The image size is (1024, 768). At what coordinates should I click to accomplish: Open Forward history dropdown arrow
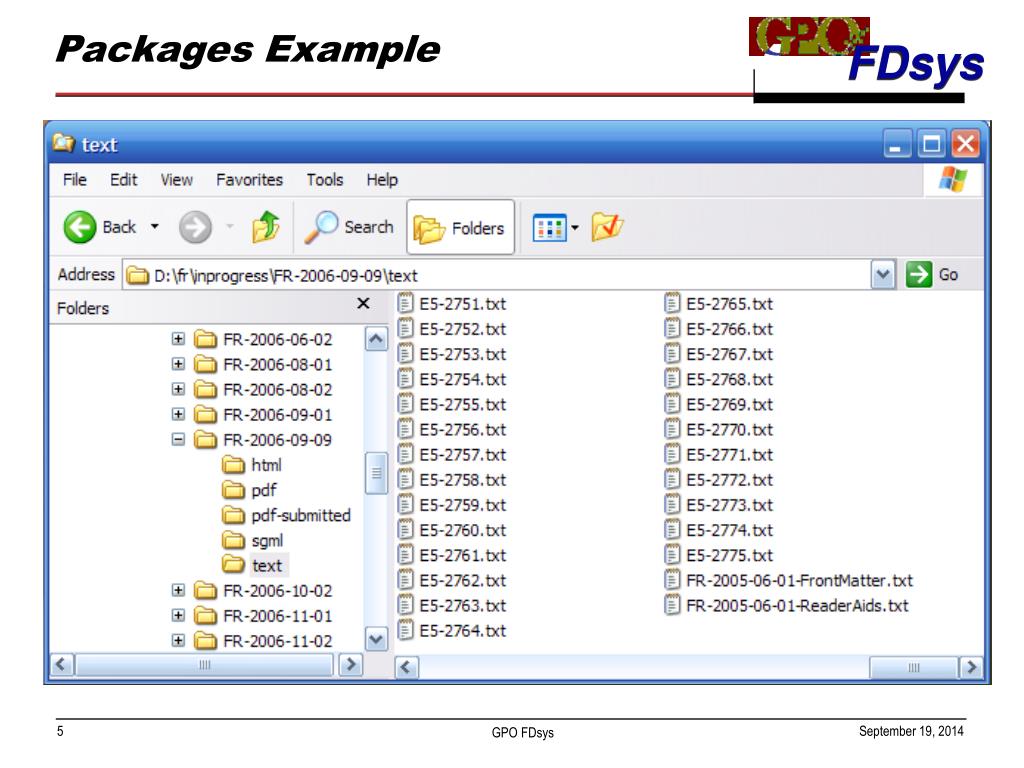click(230, 227)
